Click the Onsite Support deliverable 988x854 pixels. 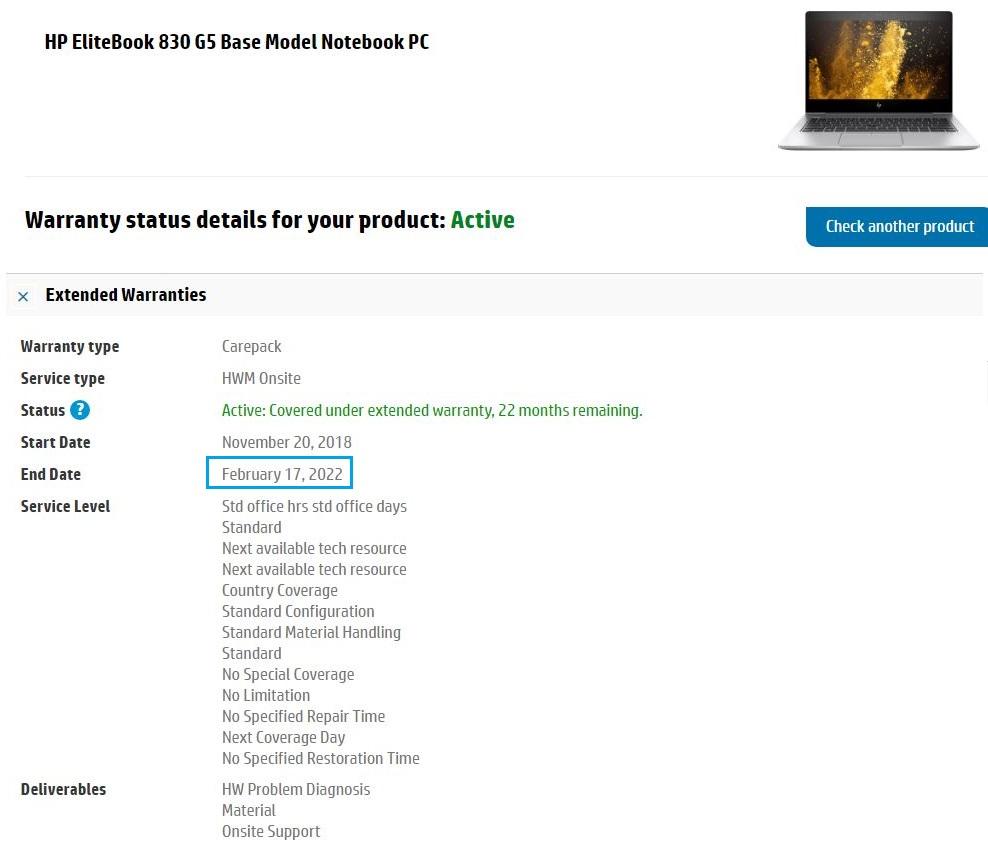click(x=271, y=832)
